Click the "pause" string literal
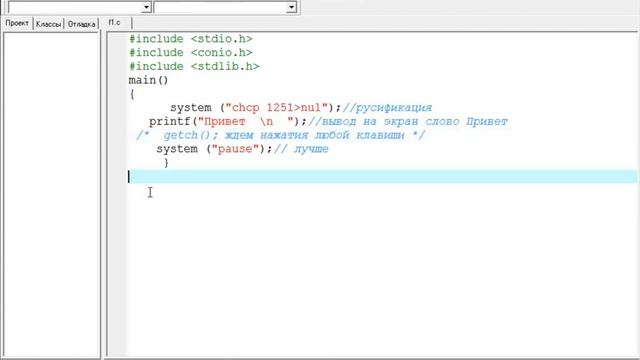Image resolution: width=640 pixels, height=360 pixels. [x=235, y=149]
